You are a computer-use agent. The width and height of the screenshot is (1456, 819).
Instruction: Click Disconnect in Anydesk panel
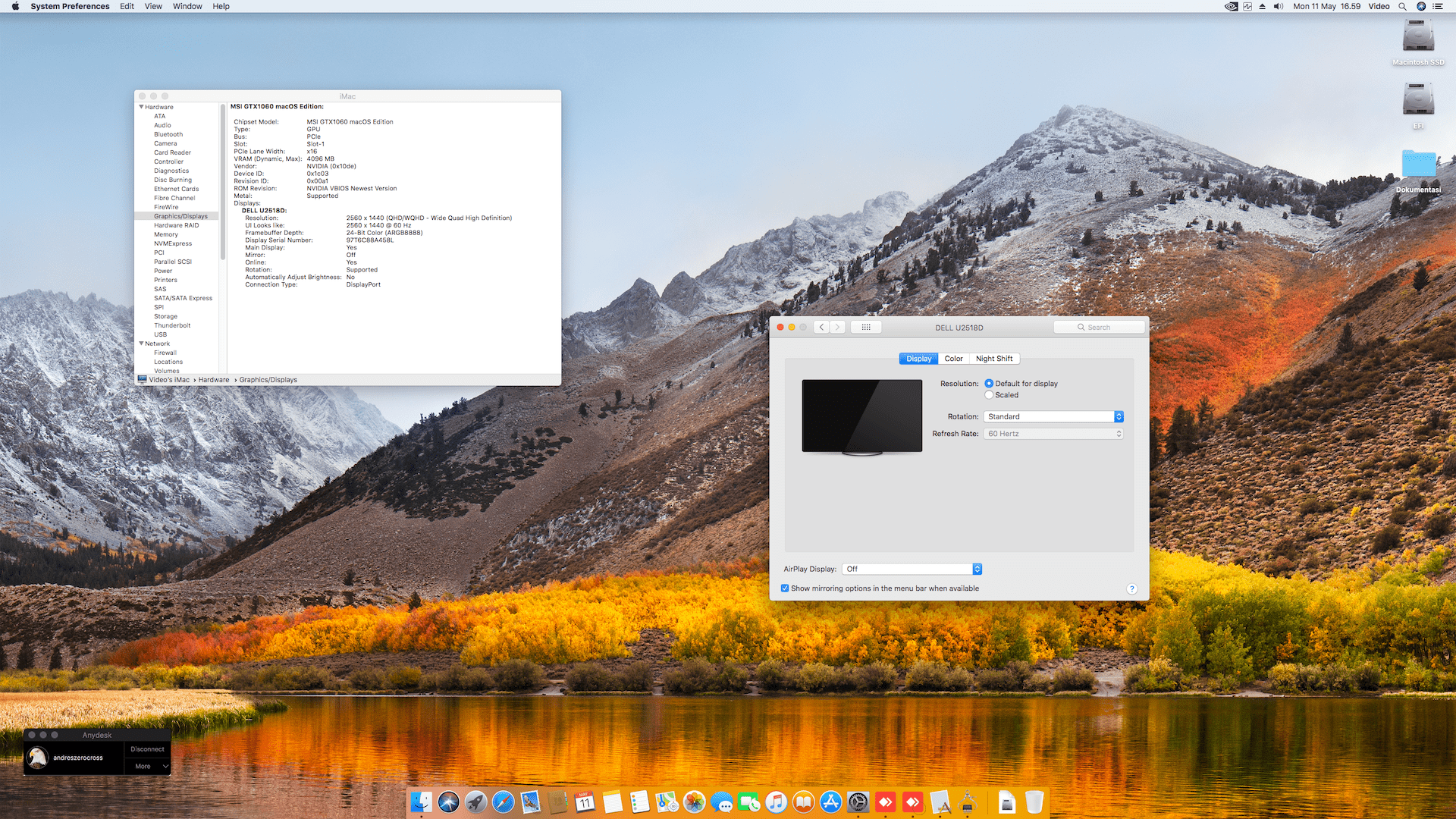coord(147,749)
